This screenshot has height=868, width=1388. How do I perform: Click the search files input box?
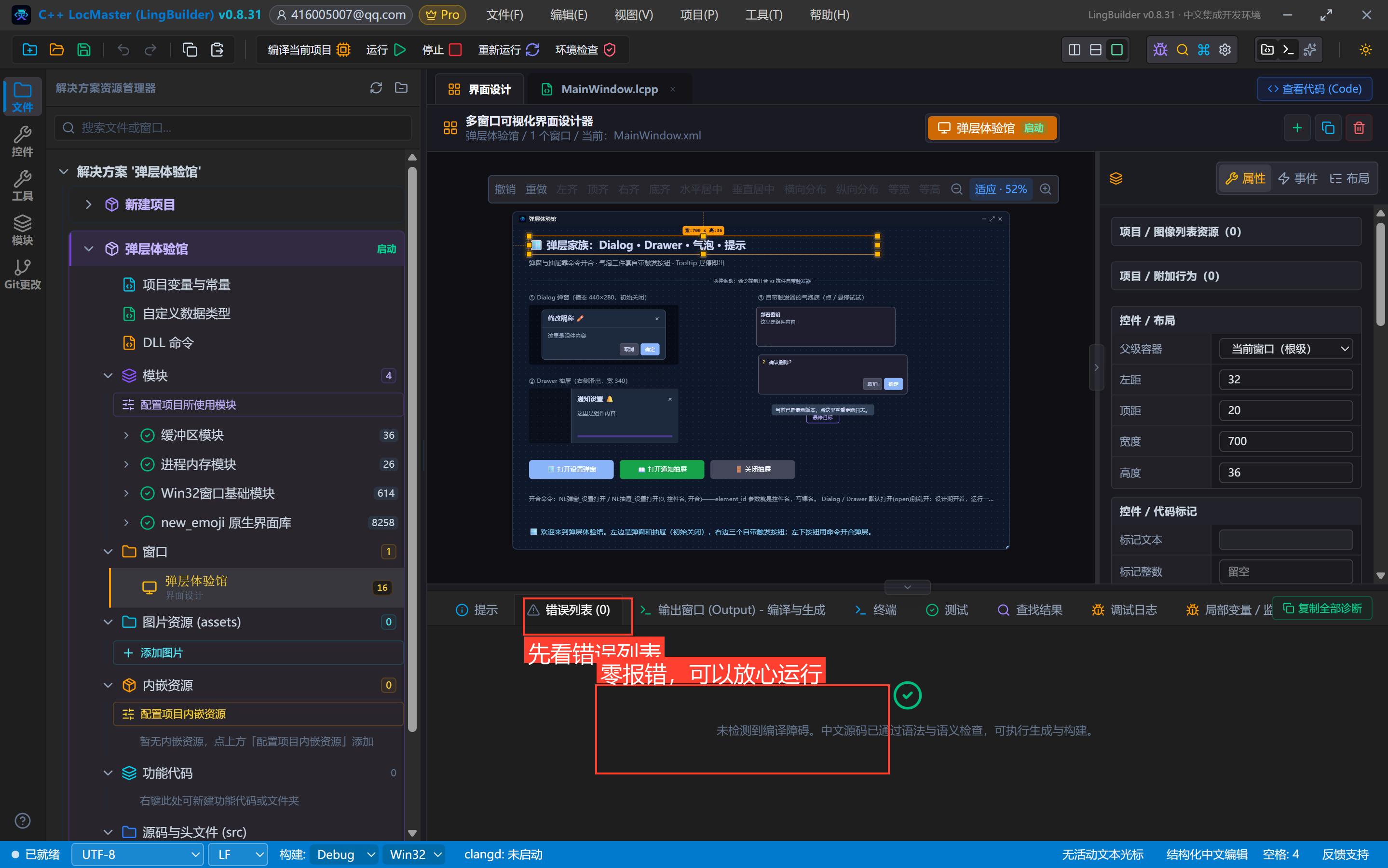[233, 127]
